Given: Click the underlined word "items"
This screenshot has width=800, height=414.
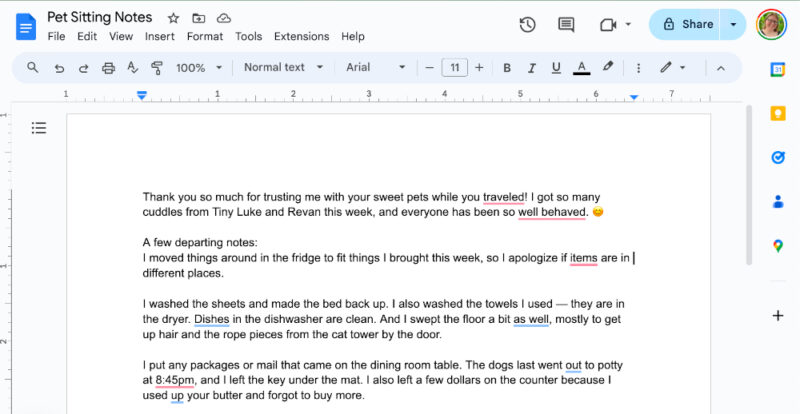Looking at the screenshot, I should (x=584, y=258).
